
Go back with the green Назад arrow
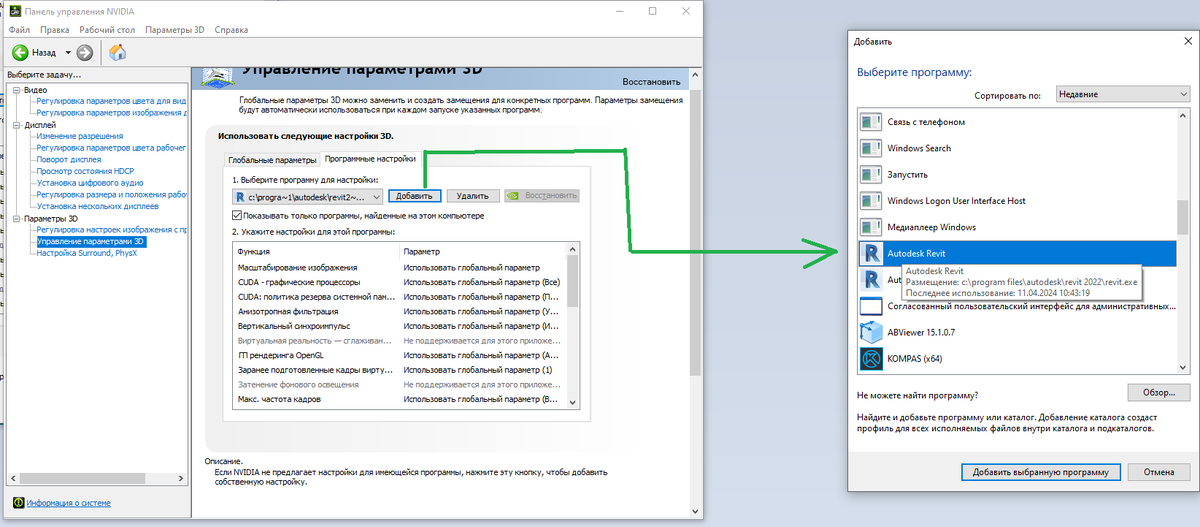click(20, 52)
